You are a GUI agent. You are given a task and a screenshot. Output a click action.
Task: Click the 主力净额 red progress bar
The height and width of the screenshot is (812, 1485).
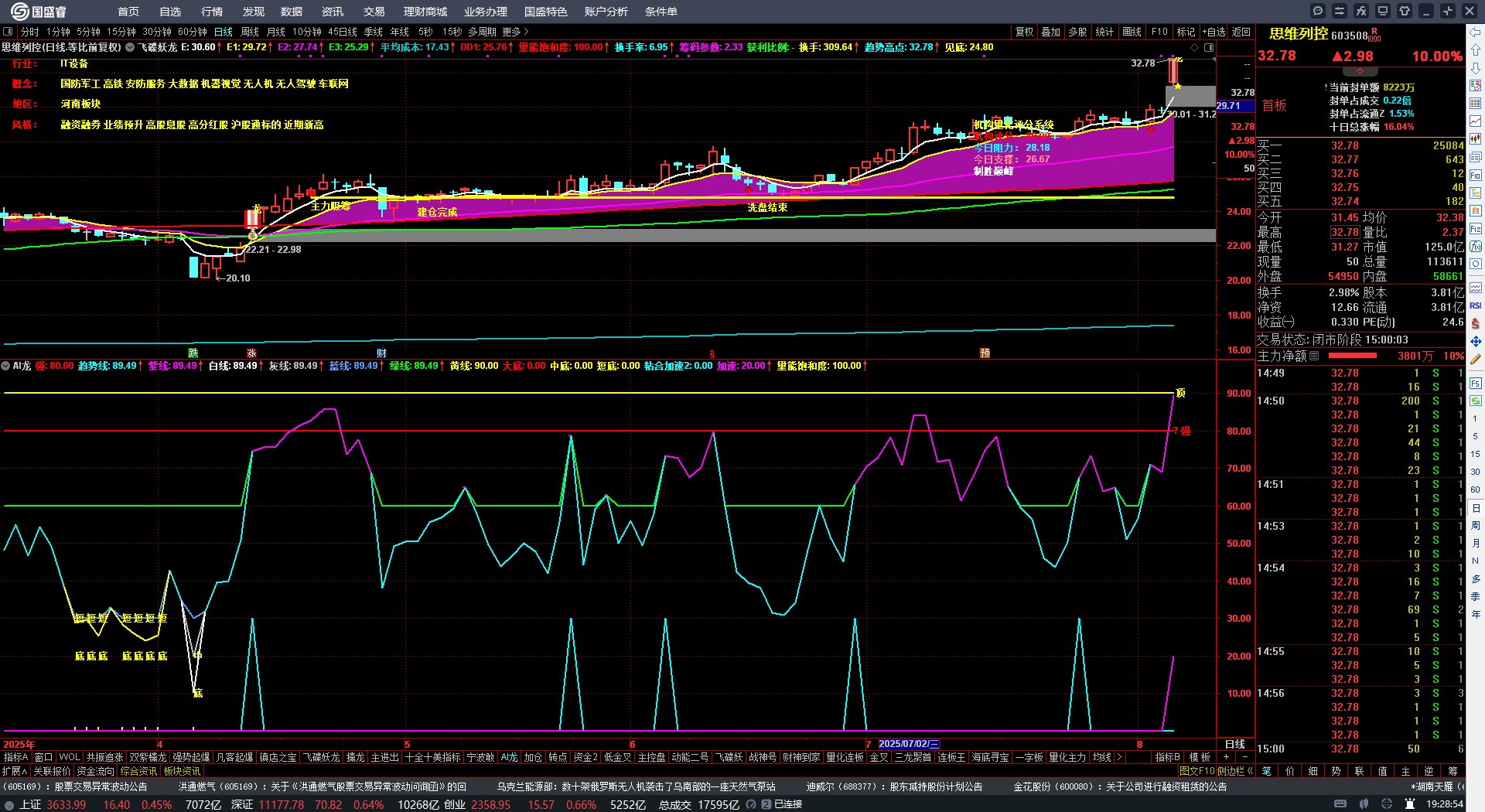point(1353,356)
